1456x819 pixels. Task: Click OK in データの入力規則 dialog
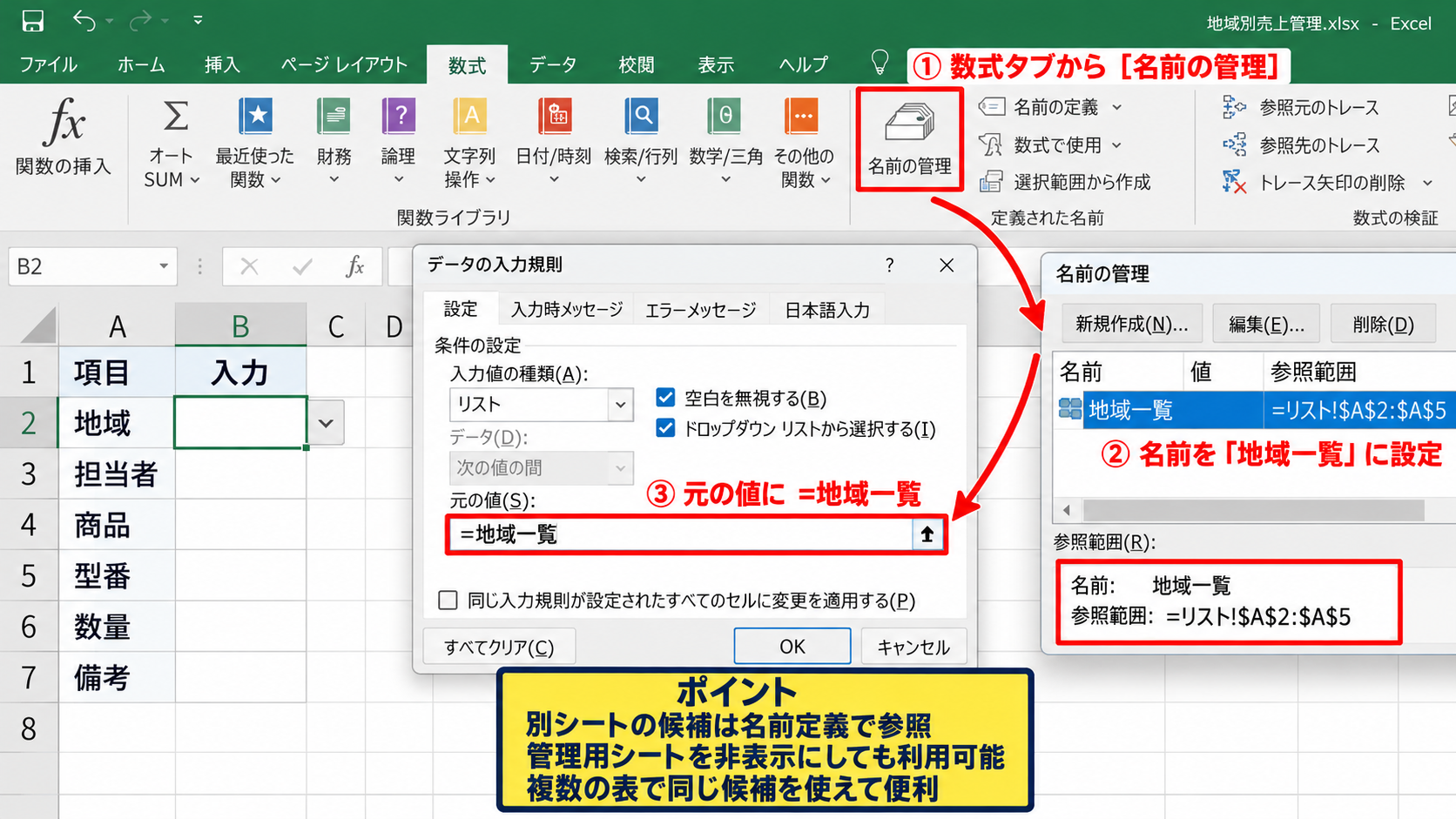pyautogui.click(x=792, y=647)
